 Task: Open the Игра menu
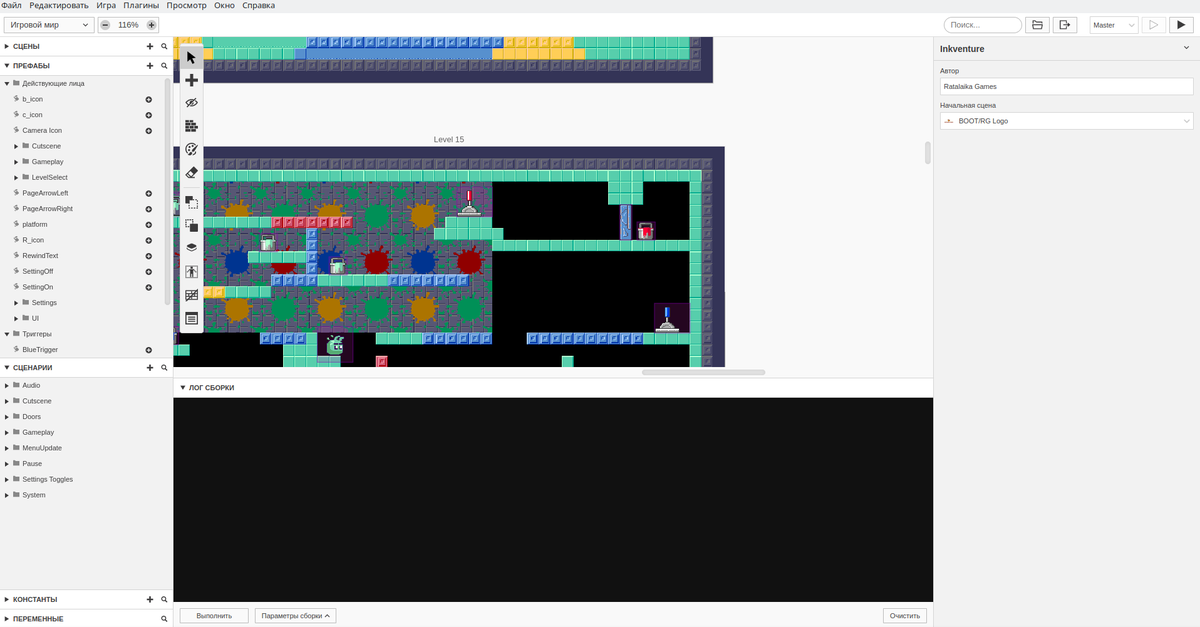pyautogui.click(x=107, y=5)
